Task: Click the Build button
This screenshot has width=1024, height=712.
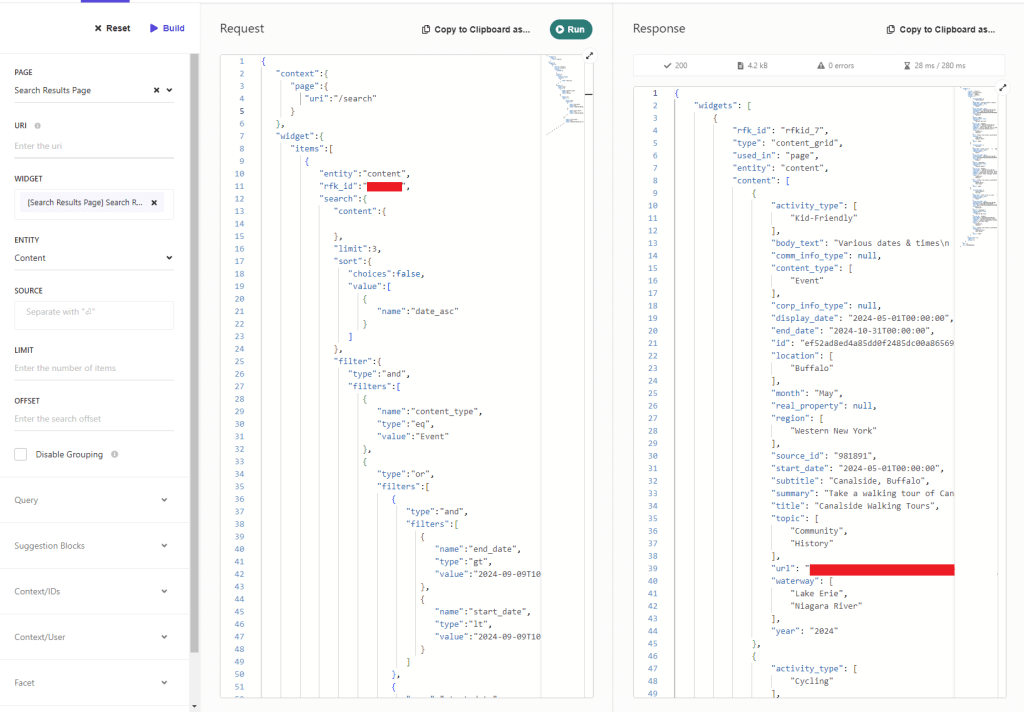Action: pos(167,28)
